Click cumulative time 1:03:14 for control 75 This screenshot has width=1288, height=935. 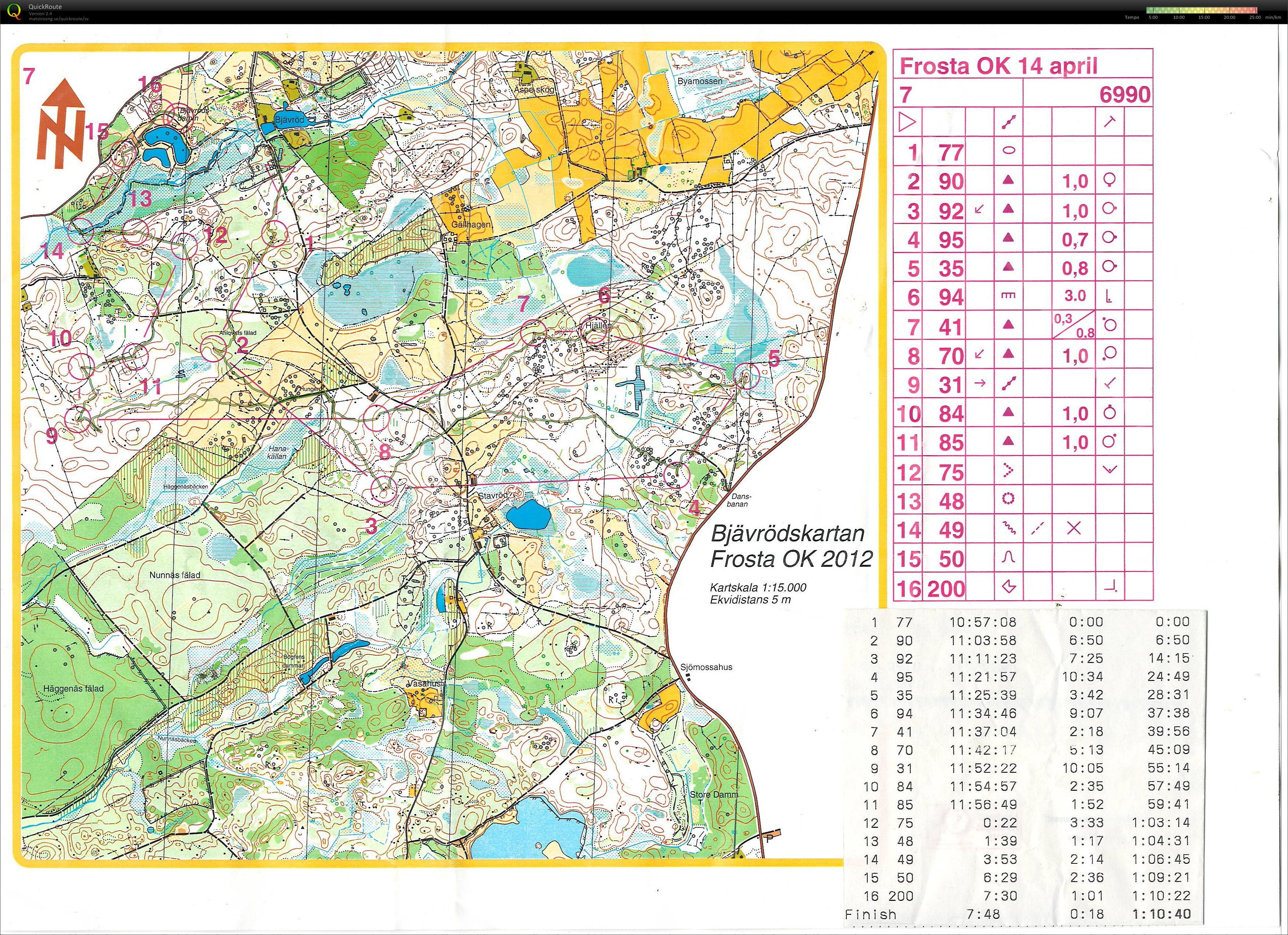click(1161, 823)
